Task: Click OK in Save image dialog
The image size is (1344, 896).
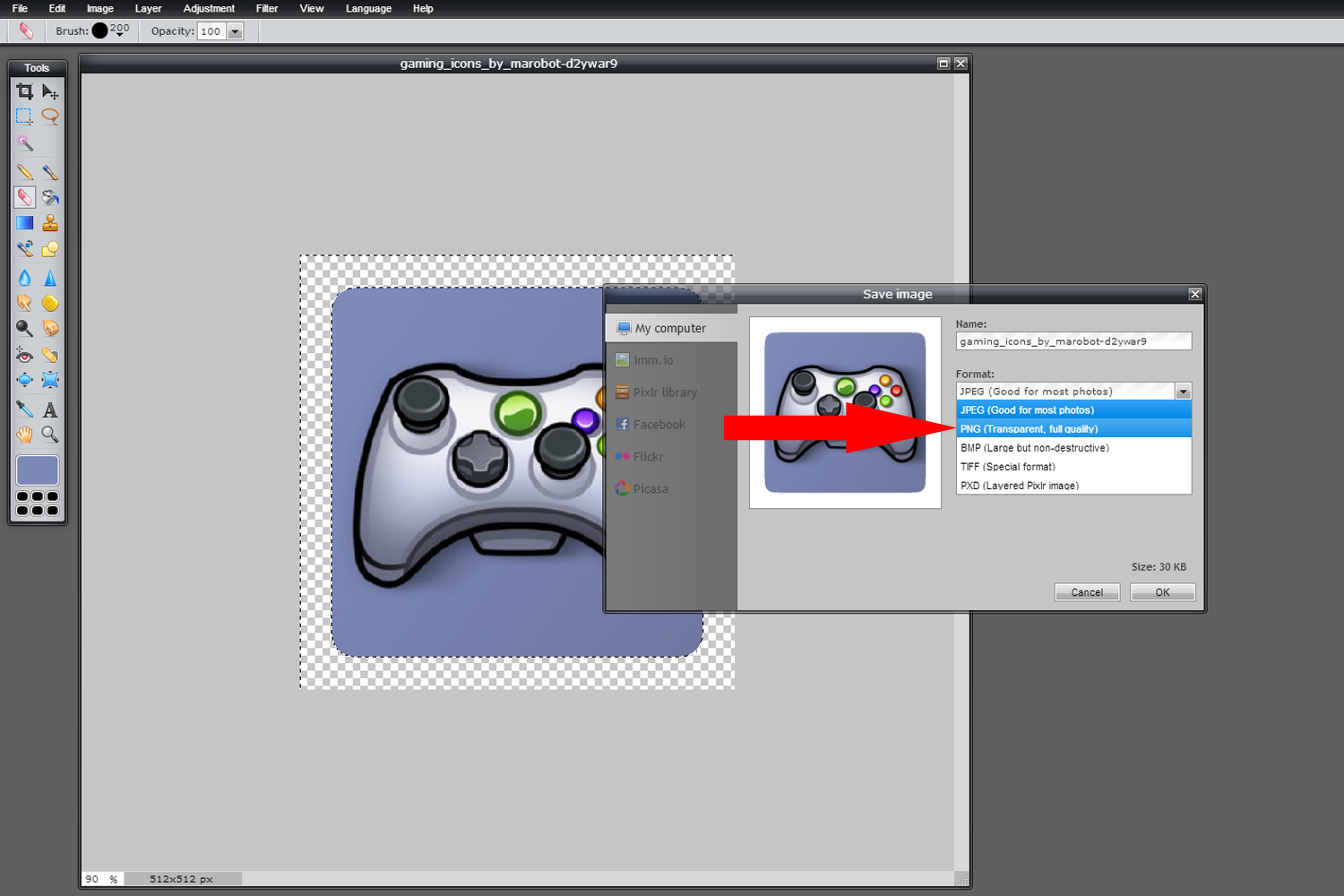Action: click(1162, 592)
